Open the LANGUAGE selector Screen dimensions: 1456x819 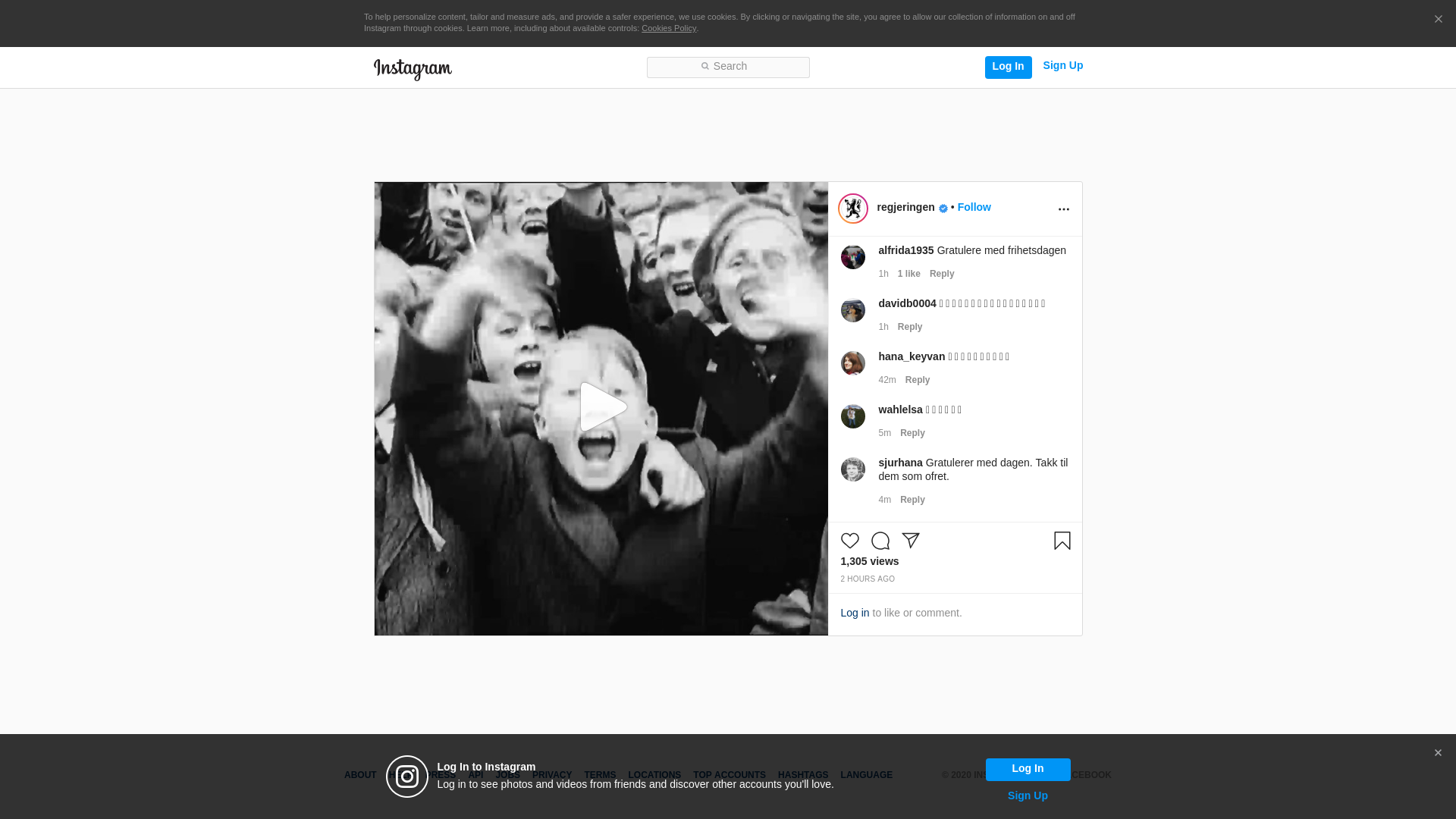(866, 775)
